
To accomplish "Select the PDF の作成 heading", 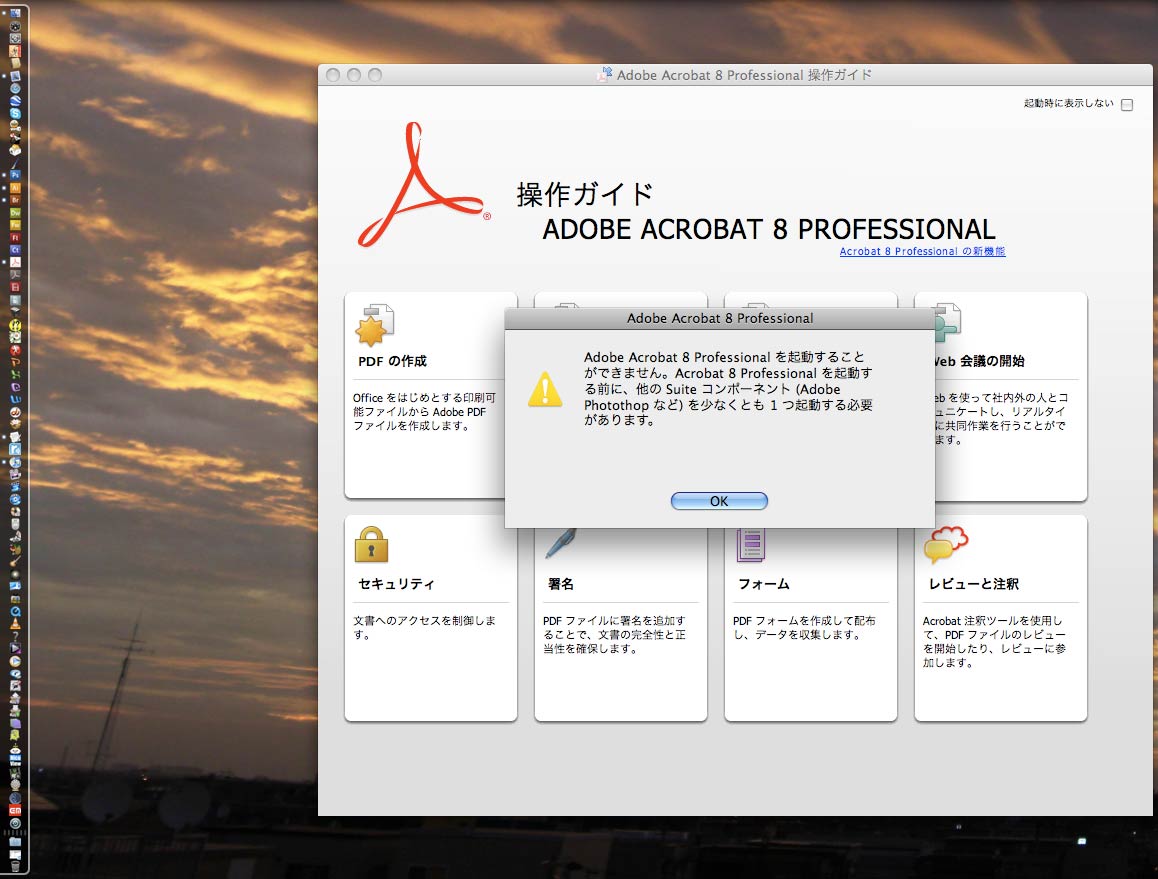I will point(392,361).
